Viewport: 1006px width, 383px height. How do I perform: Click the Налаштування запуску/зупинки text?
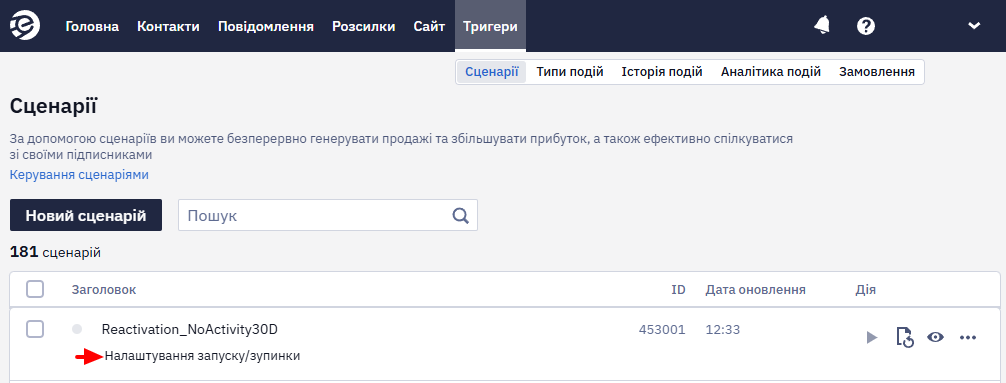pyautogui.click(x=203, y=356)
